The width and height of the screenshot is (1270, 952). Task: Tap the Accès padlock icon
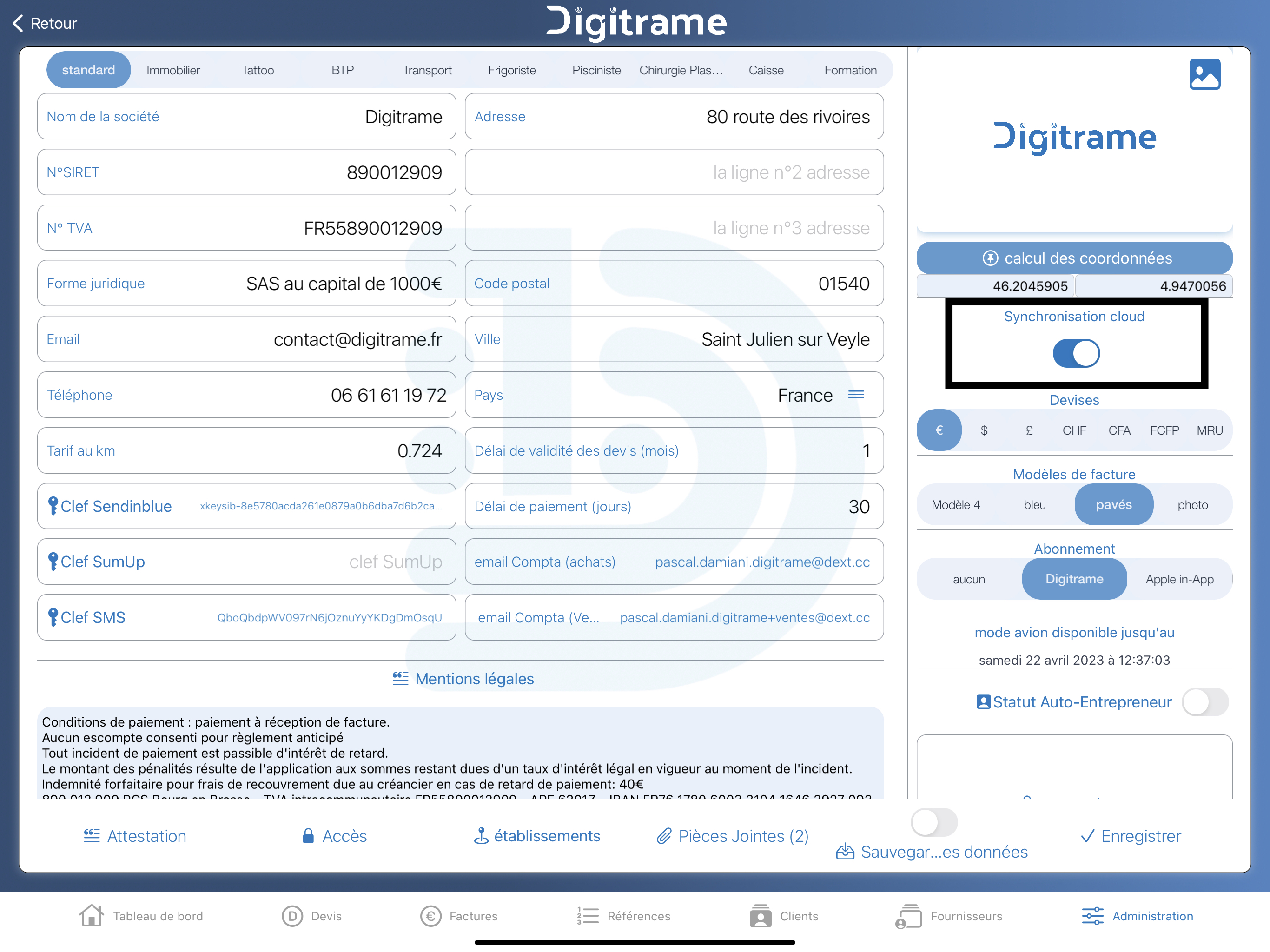308,835
